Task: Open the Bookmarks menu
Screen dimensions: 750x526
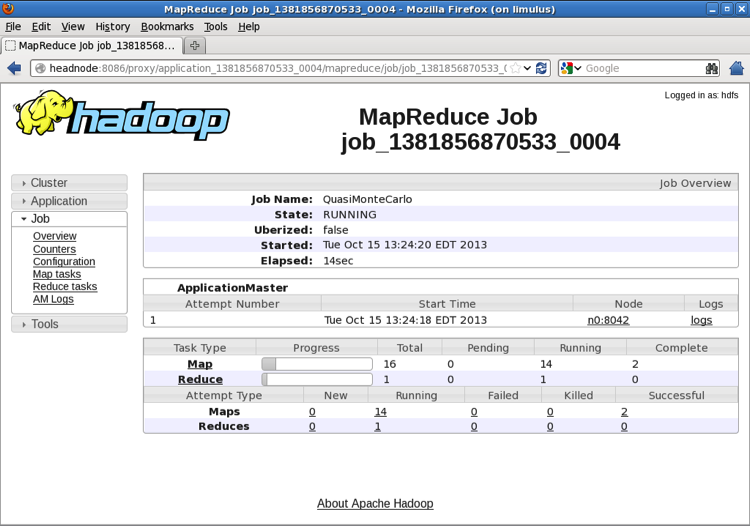Action: pos(167,27)
